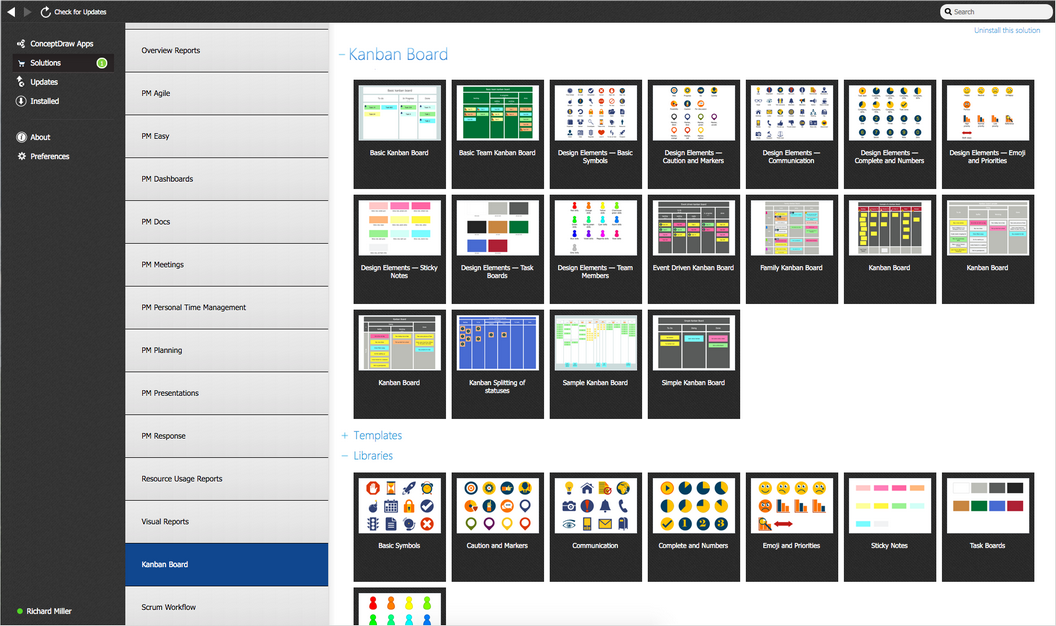Click the forward navigation arrow
Screen dimensions: 1056x626
click(x=28, y=11)
